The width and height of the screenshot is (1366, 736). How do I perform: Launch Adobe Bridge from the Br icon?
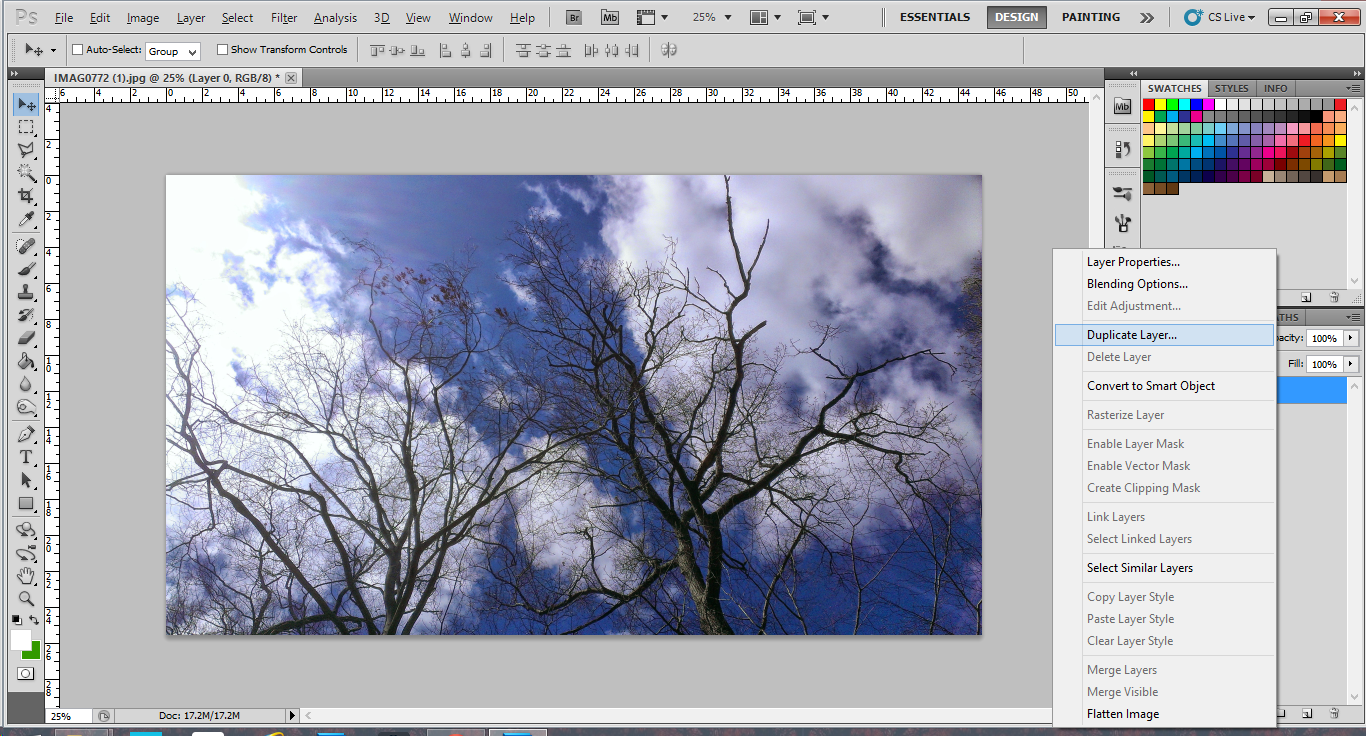[x=574, y=17]
